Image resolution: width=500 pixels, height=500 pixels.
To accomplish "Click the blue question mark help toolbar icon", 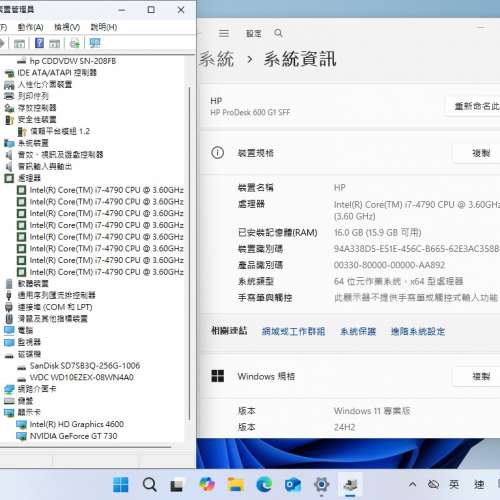I will [39, 43].
